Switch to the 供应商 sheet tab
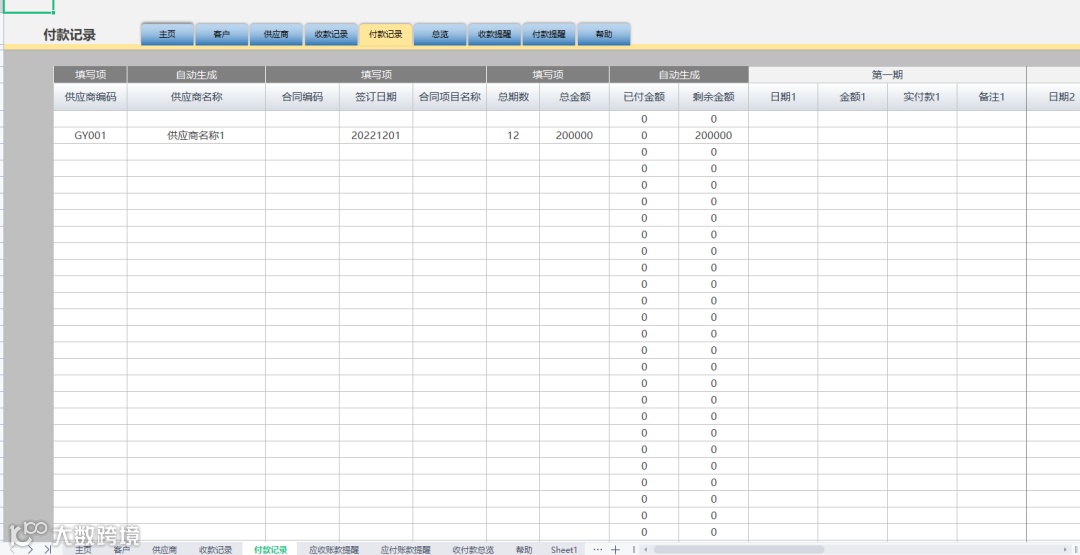1080x555 pixels. point(165,549)
